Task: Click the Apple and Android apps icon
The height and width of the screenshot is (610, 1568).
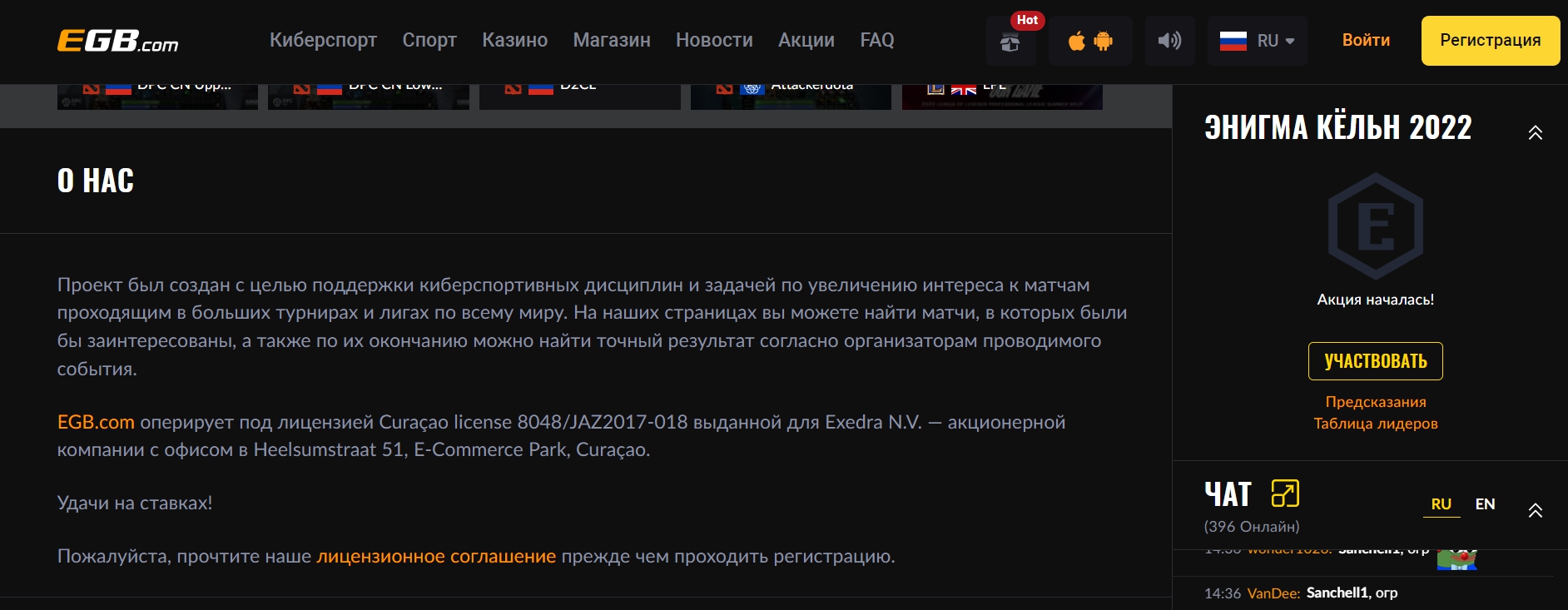Action: coord(1090,41)
